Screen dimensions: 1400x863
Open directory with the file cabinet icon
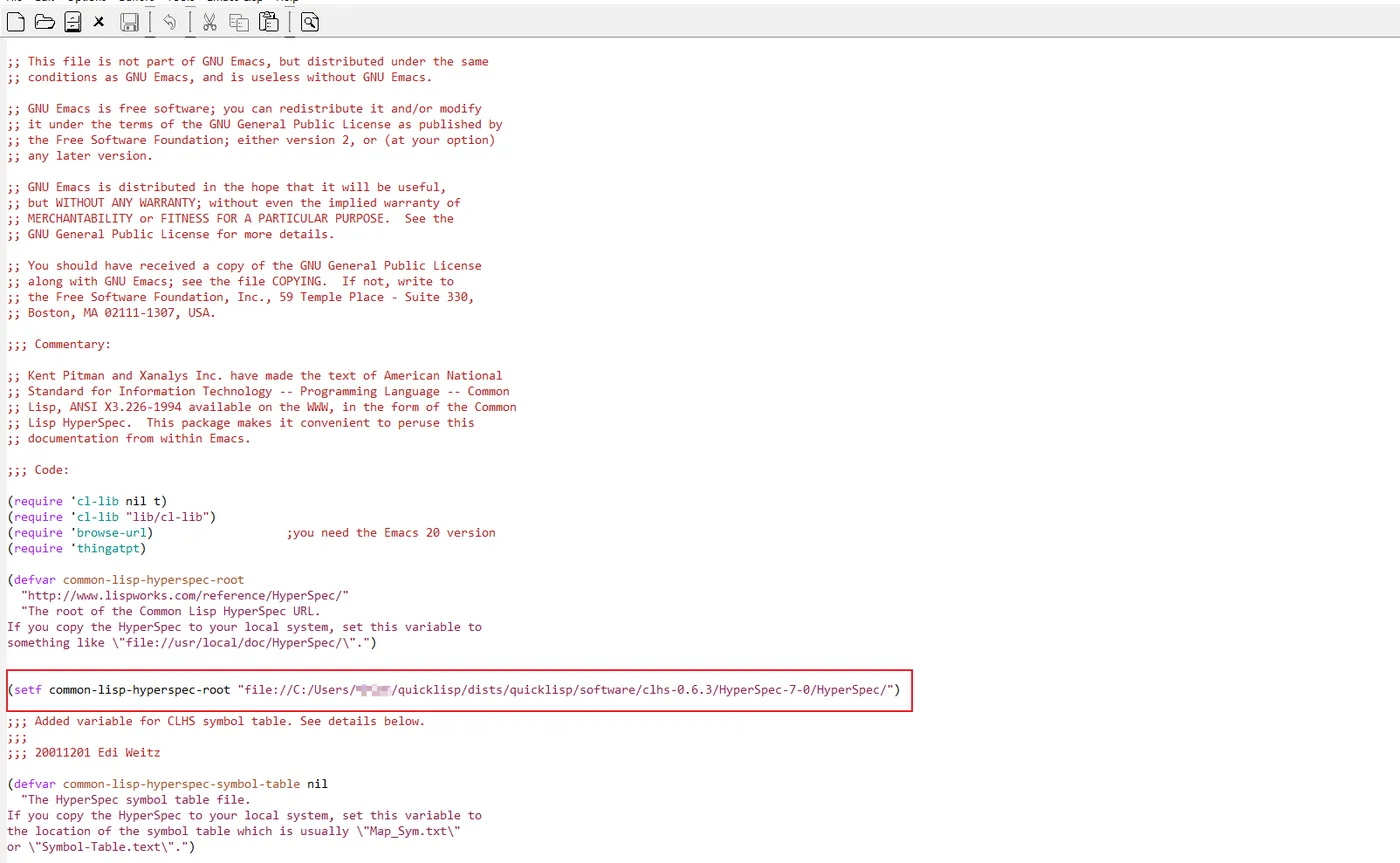click(x=72, y=21)
